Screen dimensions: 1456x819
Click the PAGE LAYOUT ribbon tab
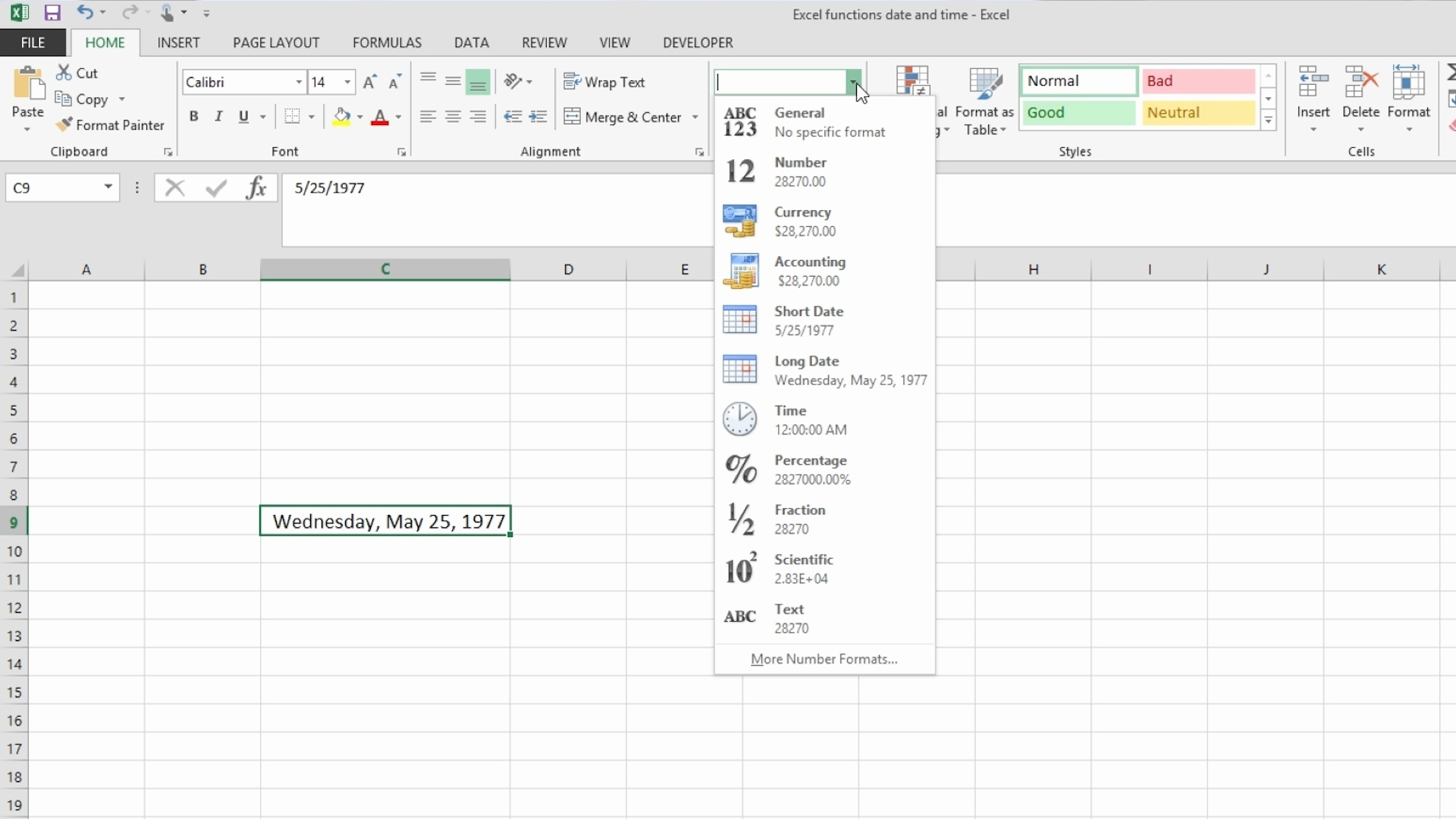275,42
